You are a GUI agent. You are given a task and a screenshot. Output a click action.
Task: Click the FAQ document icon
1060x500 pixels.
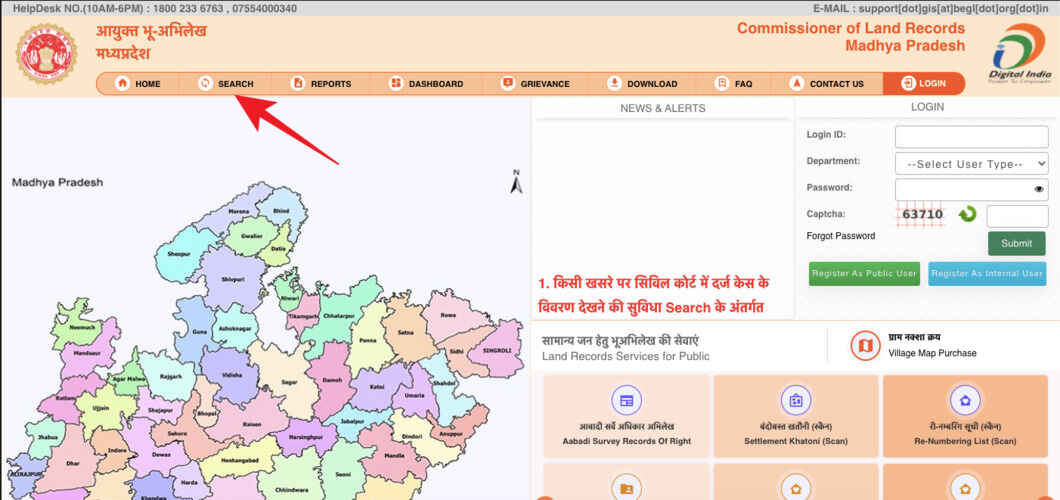click(722, 84)
